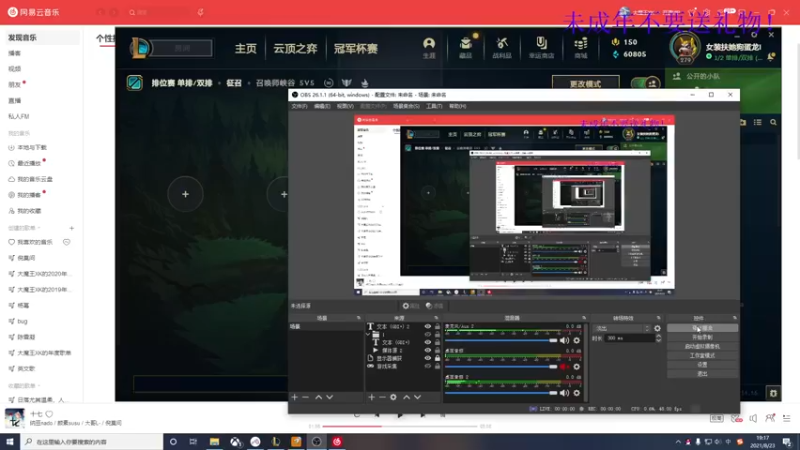The width and height of the screenshot is (800, 450).
Task: Go to the 云顶之弈 tab
Action: tap(295, 48)
